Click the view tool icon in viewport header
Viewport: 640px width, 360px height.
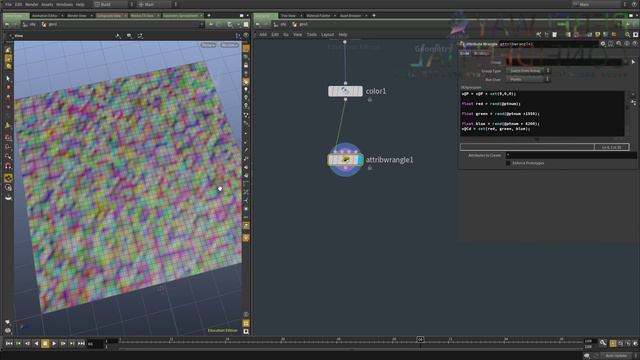click(x=11, y=36)
